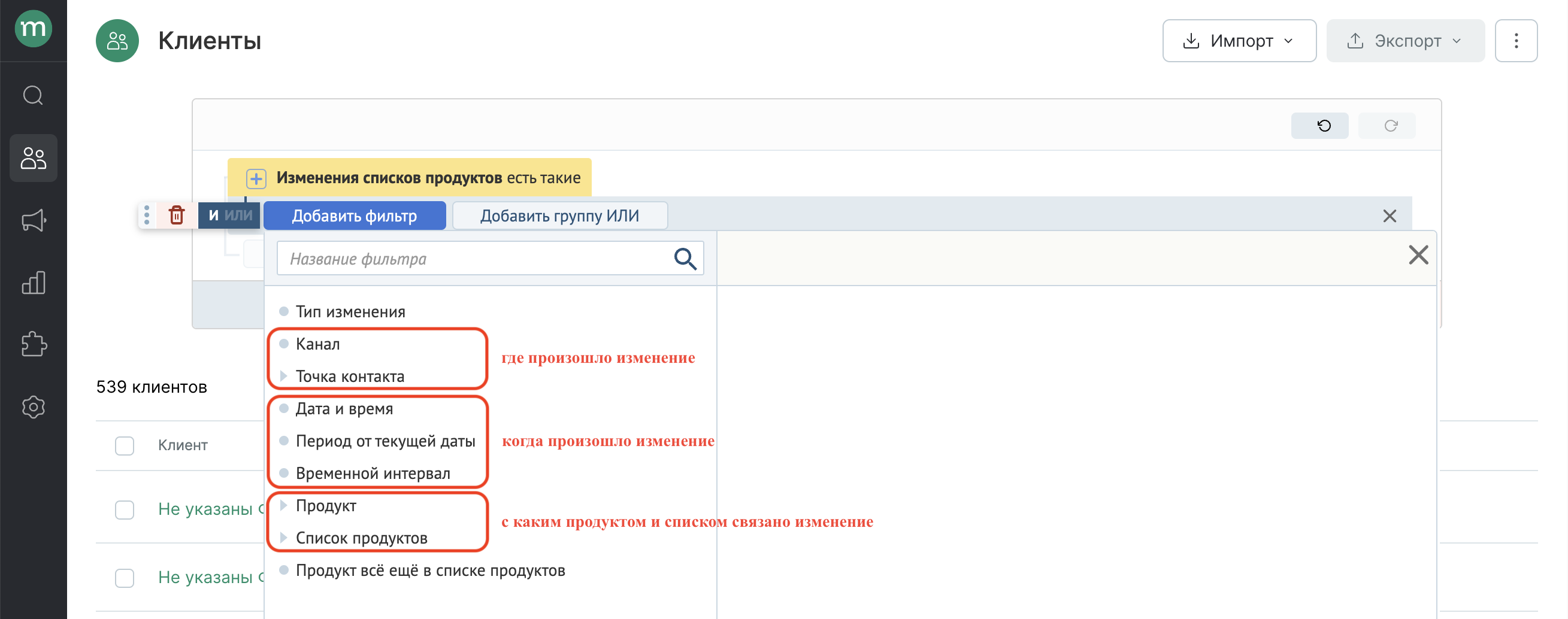Close the filter row with small X
This screenshot has height=619, width=1568.
(x=1389, y=216)
